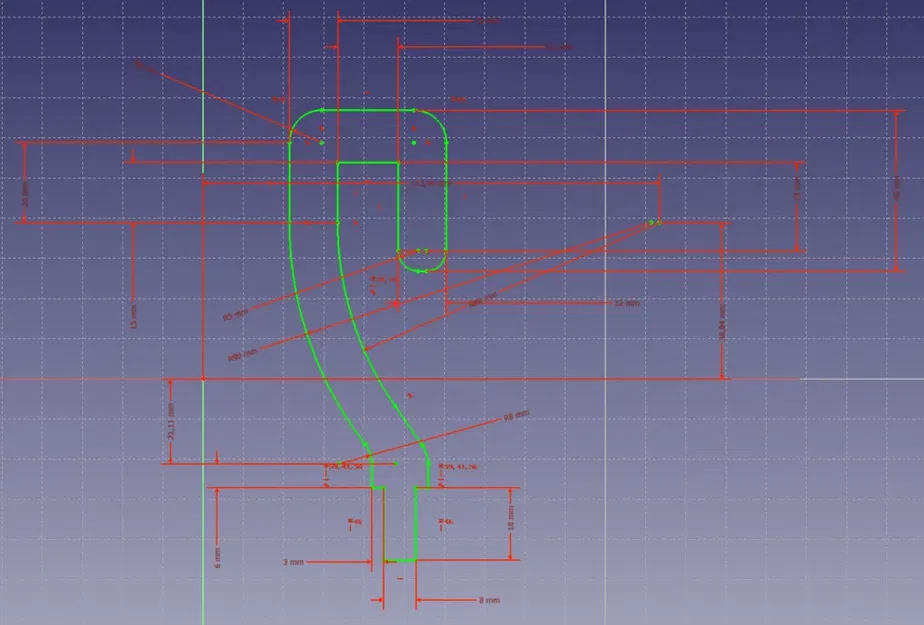Select the 12 mm dimension label
The image size is (924, 625).
pos(626,303)
